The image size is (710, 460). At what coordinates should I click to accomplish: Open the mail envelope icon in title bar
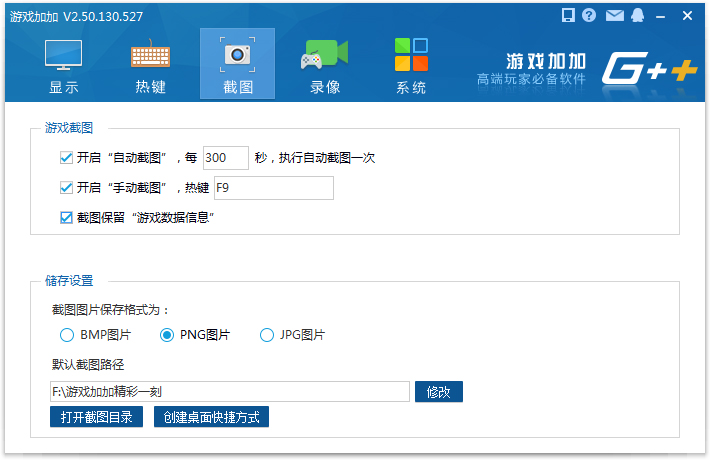coord(614,15)
